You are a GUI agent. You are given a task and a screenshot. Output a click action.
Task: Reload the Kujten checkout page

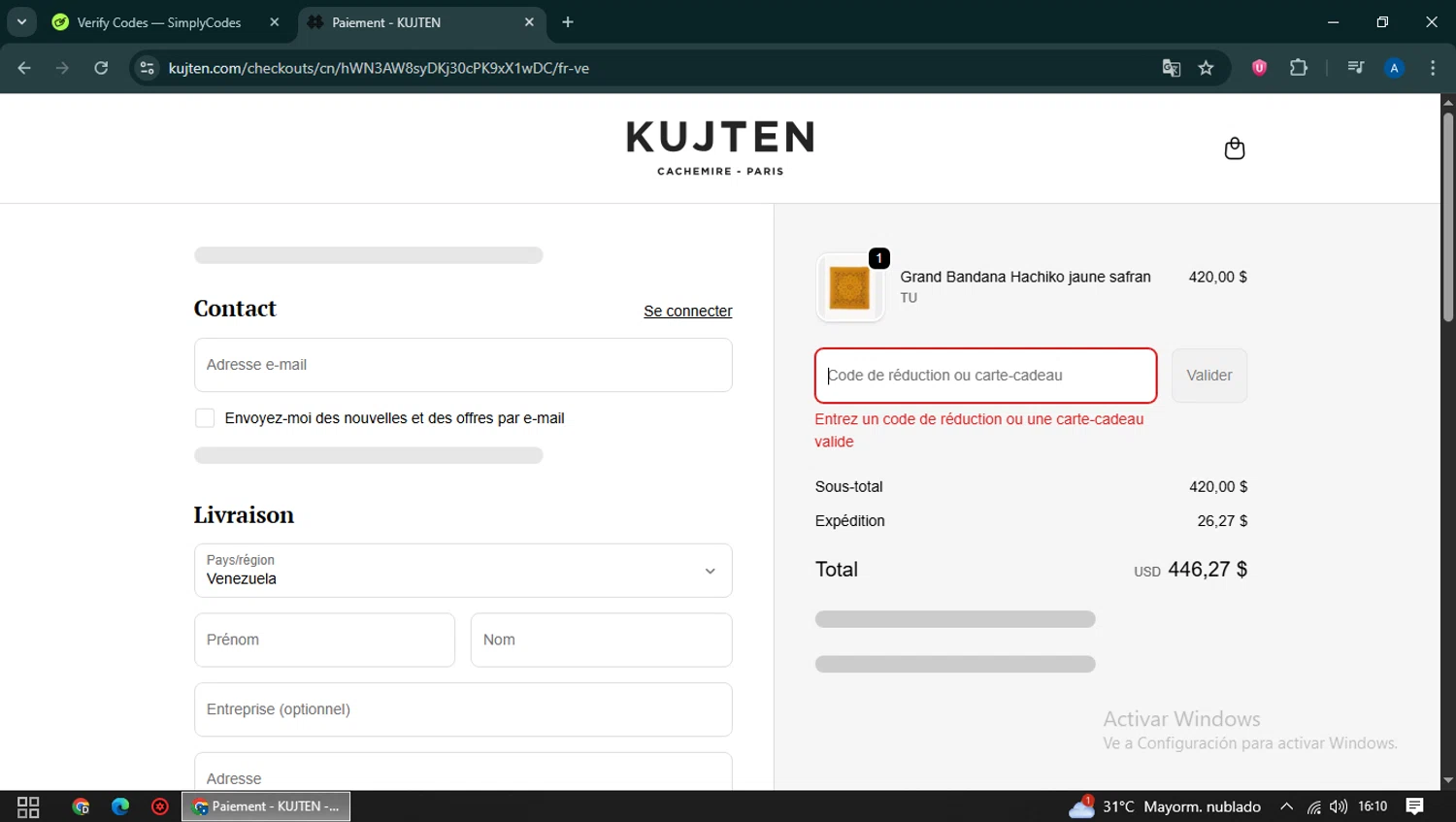(101, 68)
